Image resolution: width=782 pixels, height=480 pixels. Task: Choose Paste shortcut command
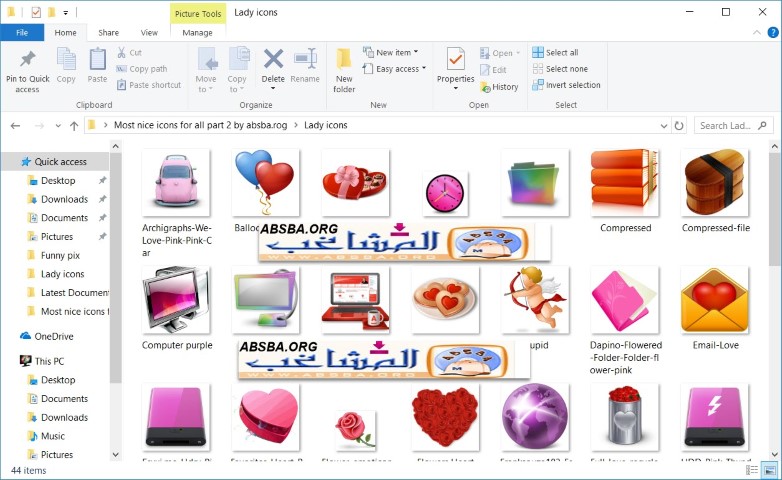[x=149, y=85]
